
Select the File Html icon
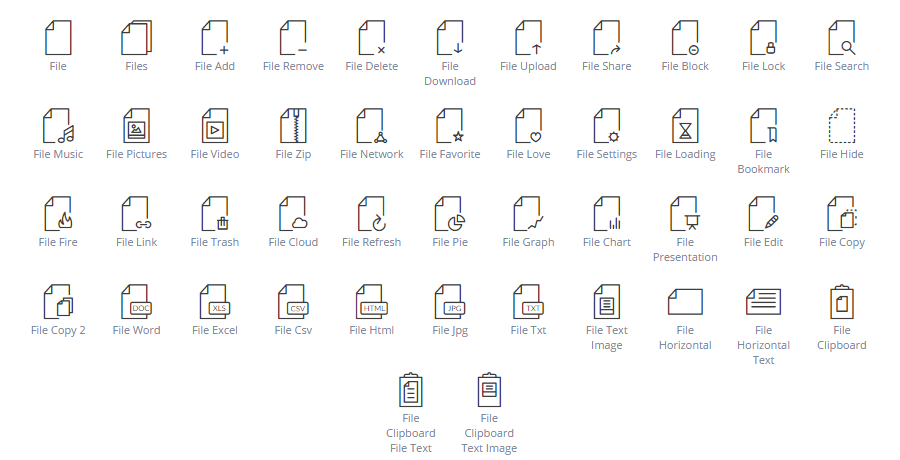371,302
